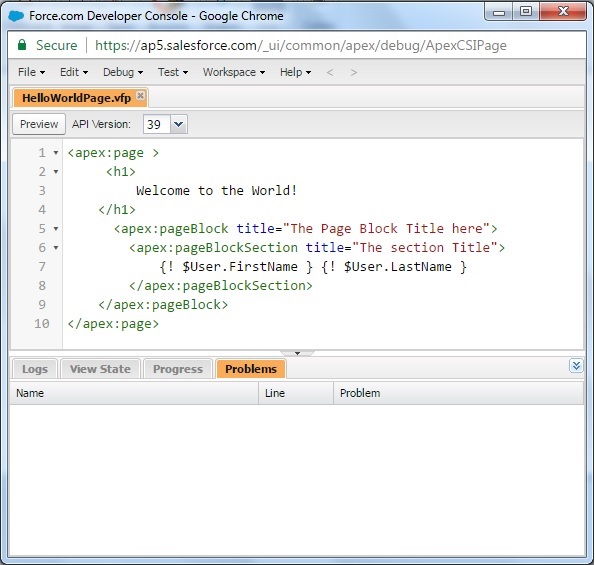Click the closing </apex:page> tag
595x565 pixels.
pyautogui.click(x=113, y=324)
